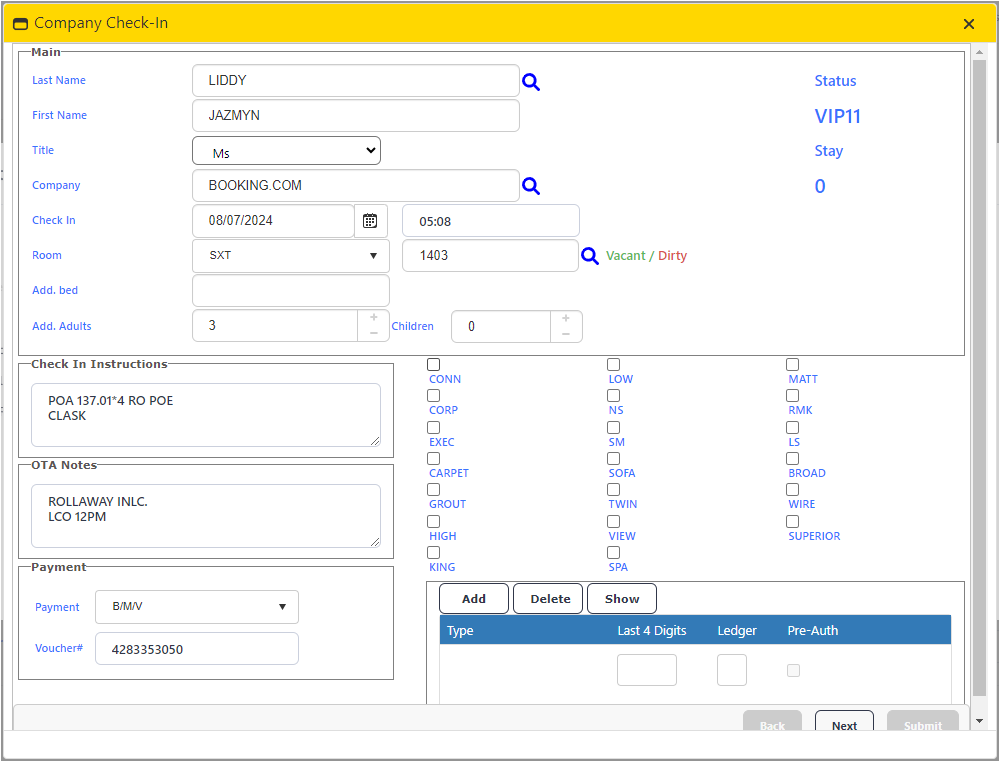Enable the WIRE checkbox
Viewport: 1000px width, 762px height.
tap(793, 490)
